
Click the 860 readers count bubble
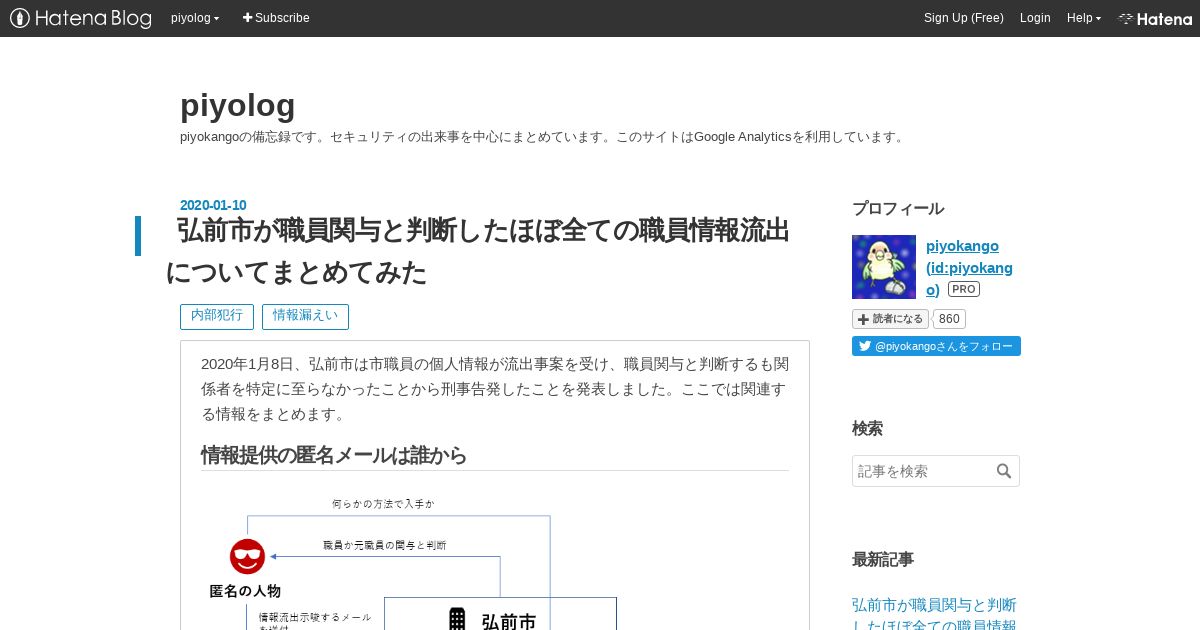(949, 319)
